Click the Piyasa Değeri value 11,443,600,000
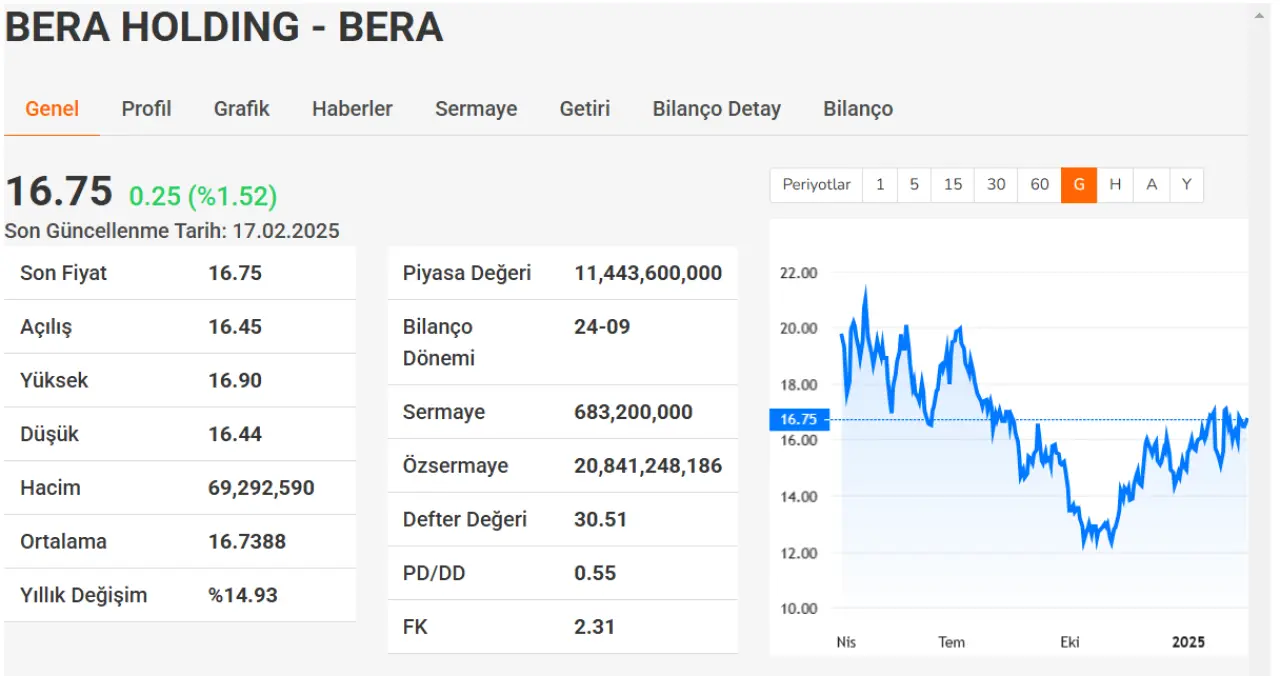1280x676 pixels. pyautogui.click(x=648, y=273)
